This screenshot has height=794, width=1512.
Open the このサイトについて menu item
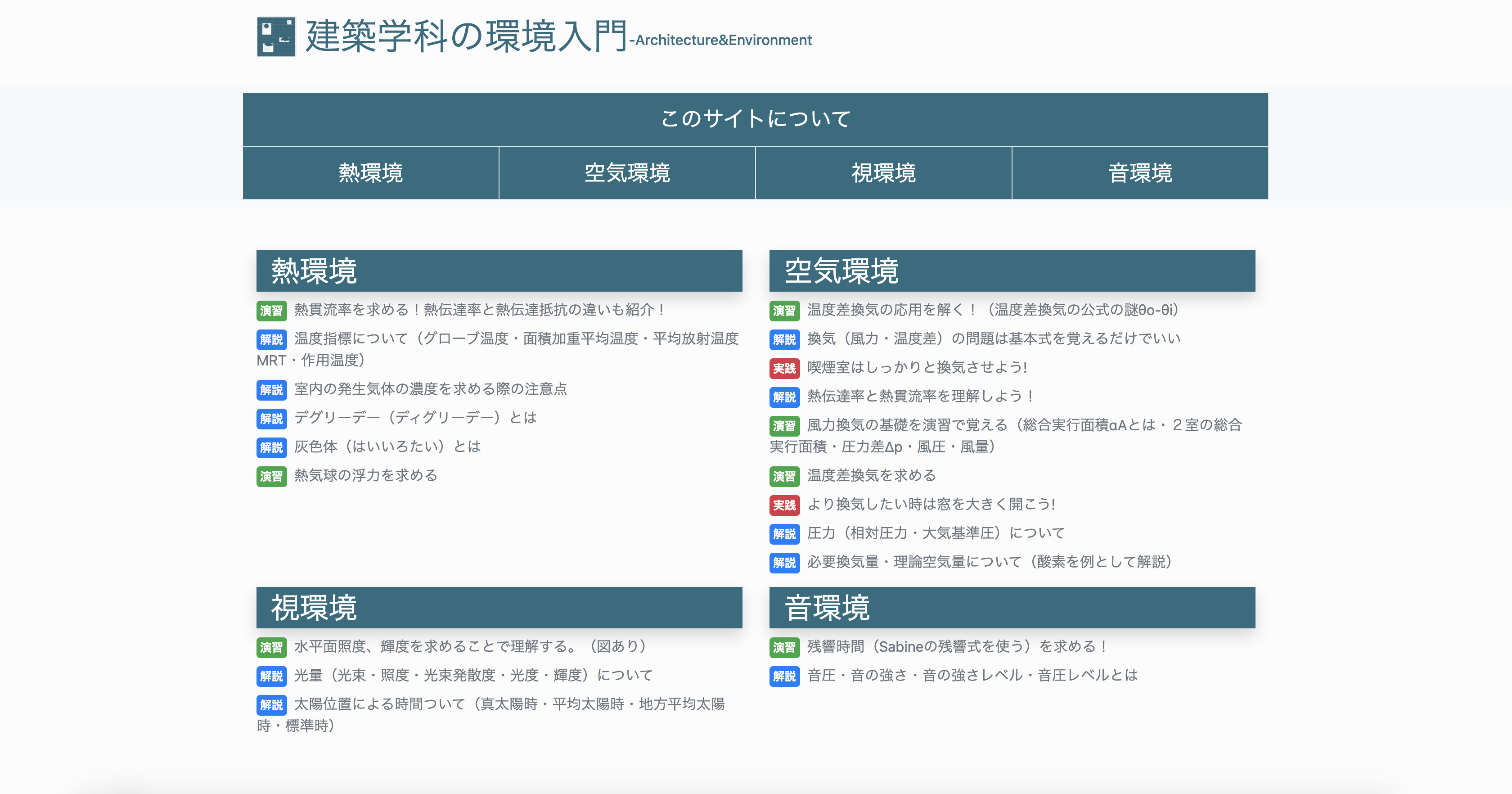tap(755, 119)
